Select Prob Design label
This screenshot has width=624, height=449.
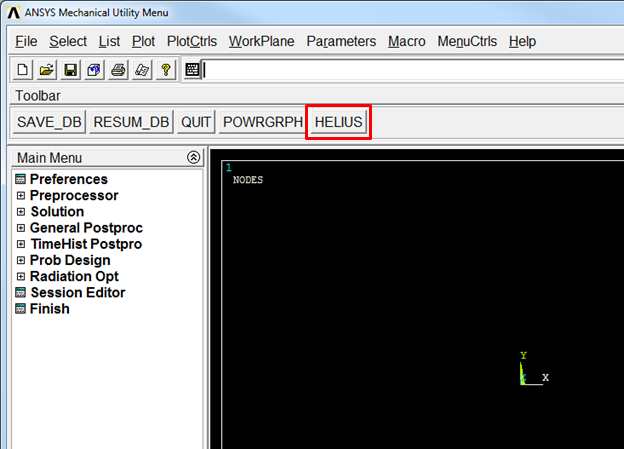70,260
